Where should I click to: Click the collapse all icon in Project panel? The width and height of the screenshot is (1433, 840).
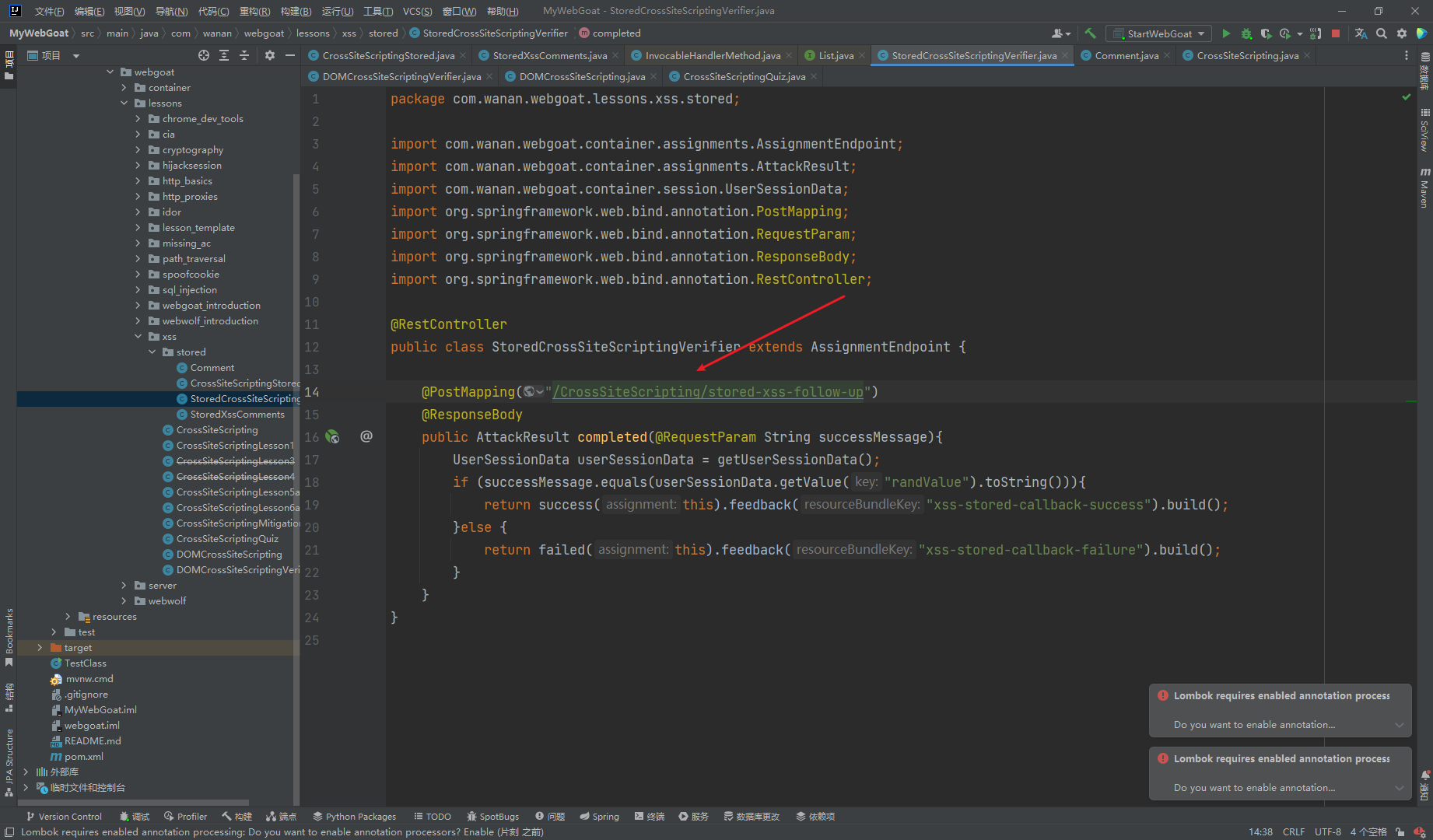[244, 55]
